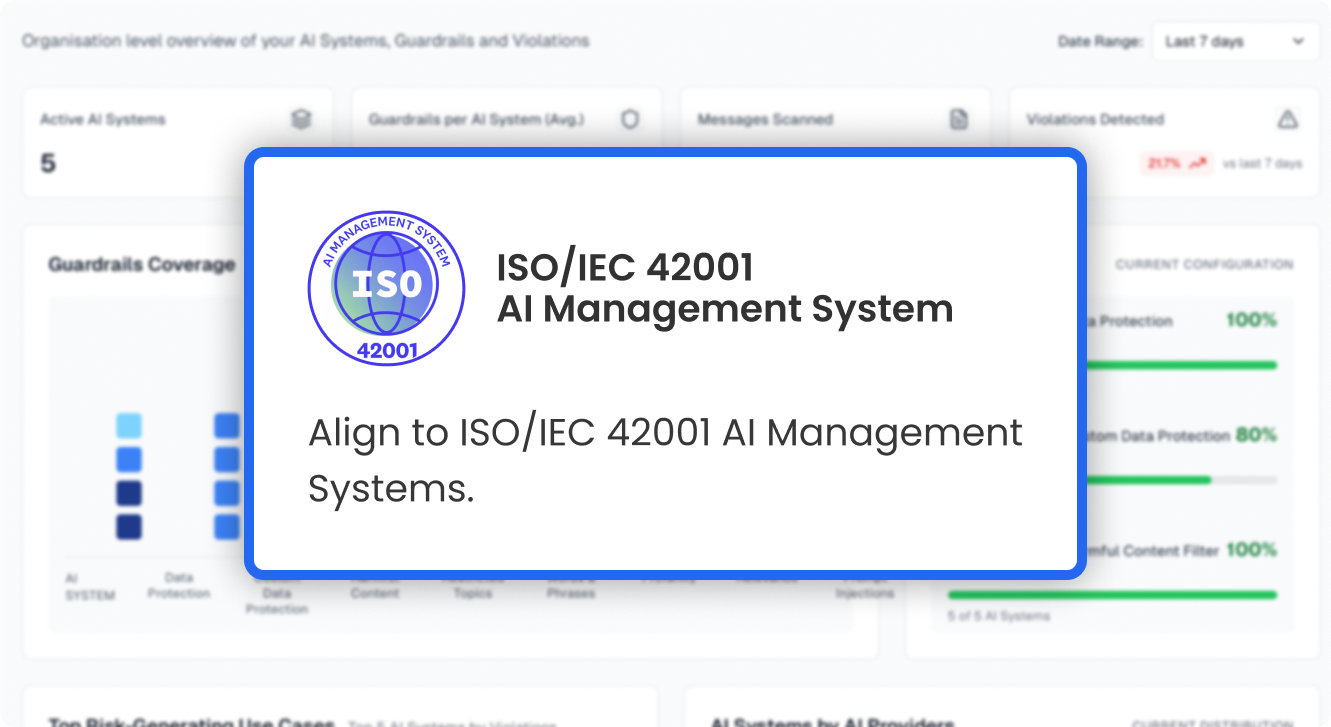Image resolution: width=1331 pixels, height=727 pixels.
Task: Click the CURRENT CONFIGURATION label
Action: pyautogui.click(x=1204, y=265)
